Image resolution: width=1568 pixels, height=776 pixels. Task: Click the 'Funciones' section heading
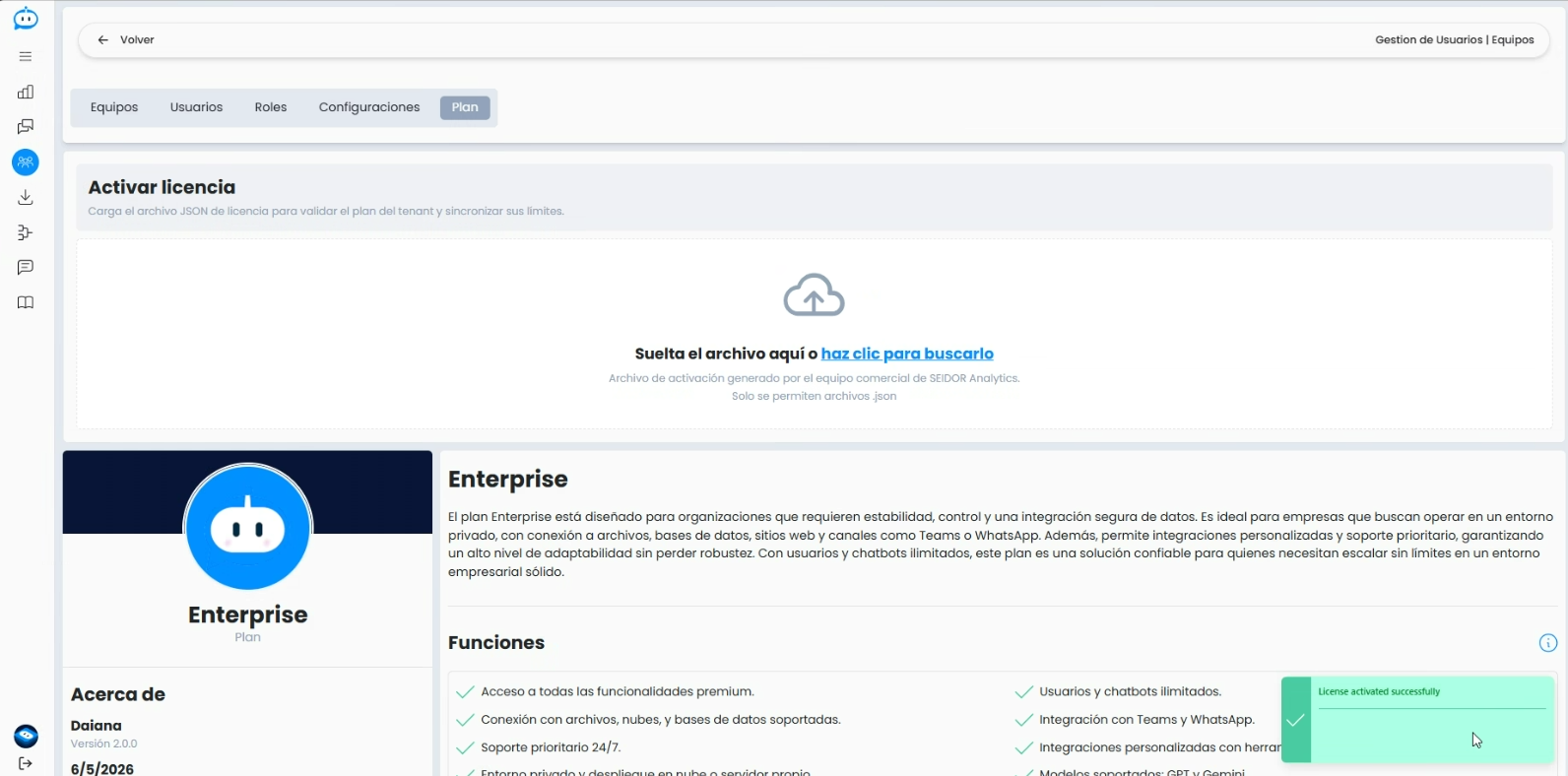496,643
